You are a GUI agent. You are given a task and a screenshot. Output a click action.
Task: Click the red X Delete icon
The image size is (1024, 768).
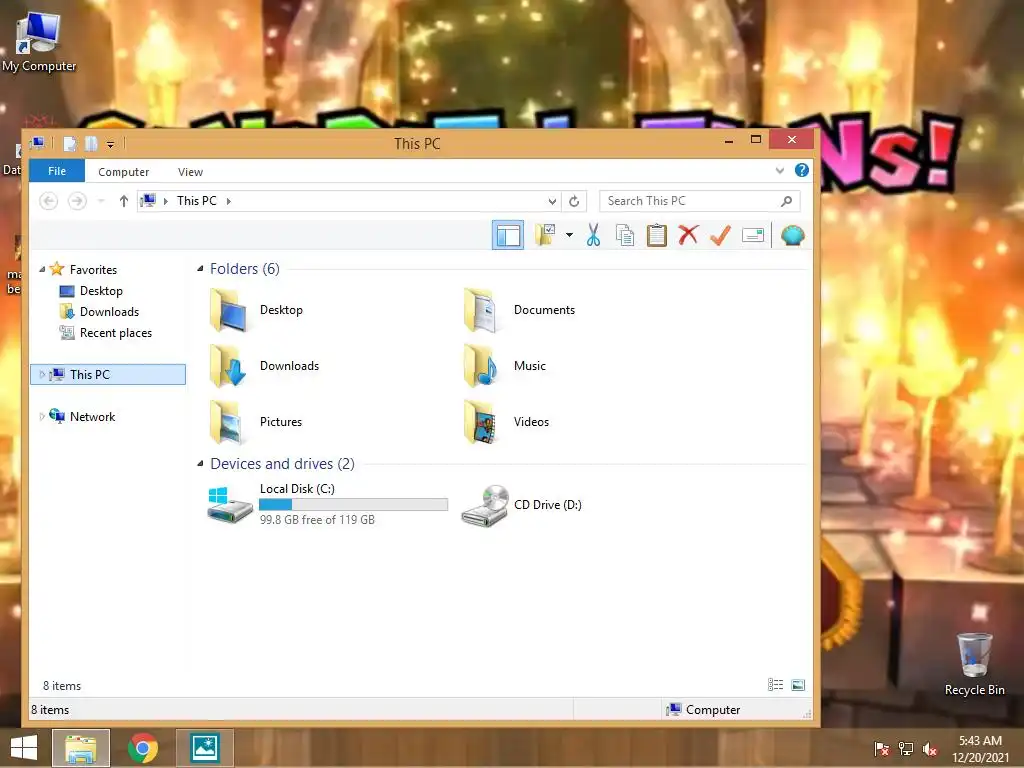point(688,235)
